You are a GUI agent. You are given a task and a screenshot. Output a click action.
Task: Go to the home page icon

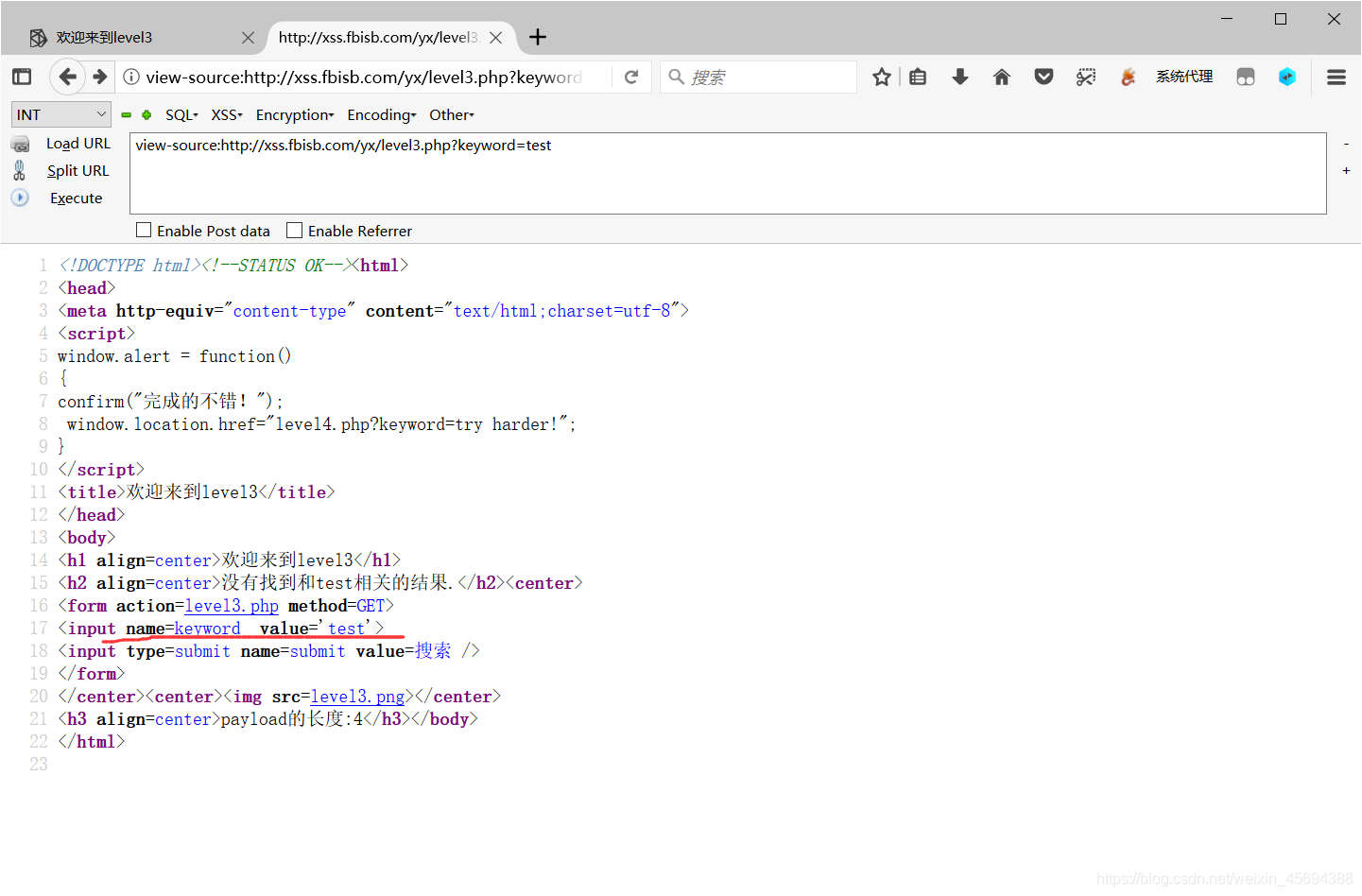pyautogui.click(x=1002, y=77)
